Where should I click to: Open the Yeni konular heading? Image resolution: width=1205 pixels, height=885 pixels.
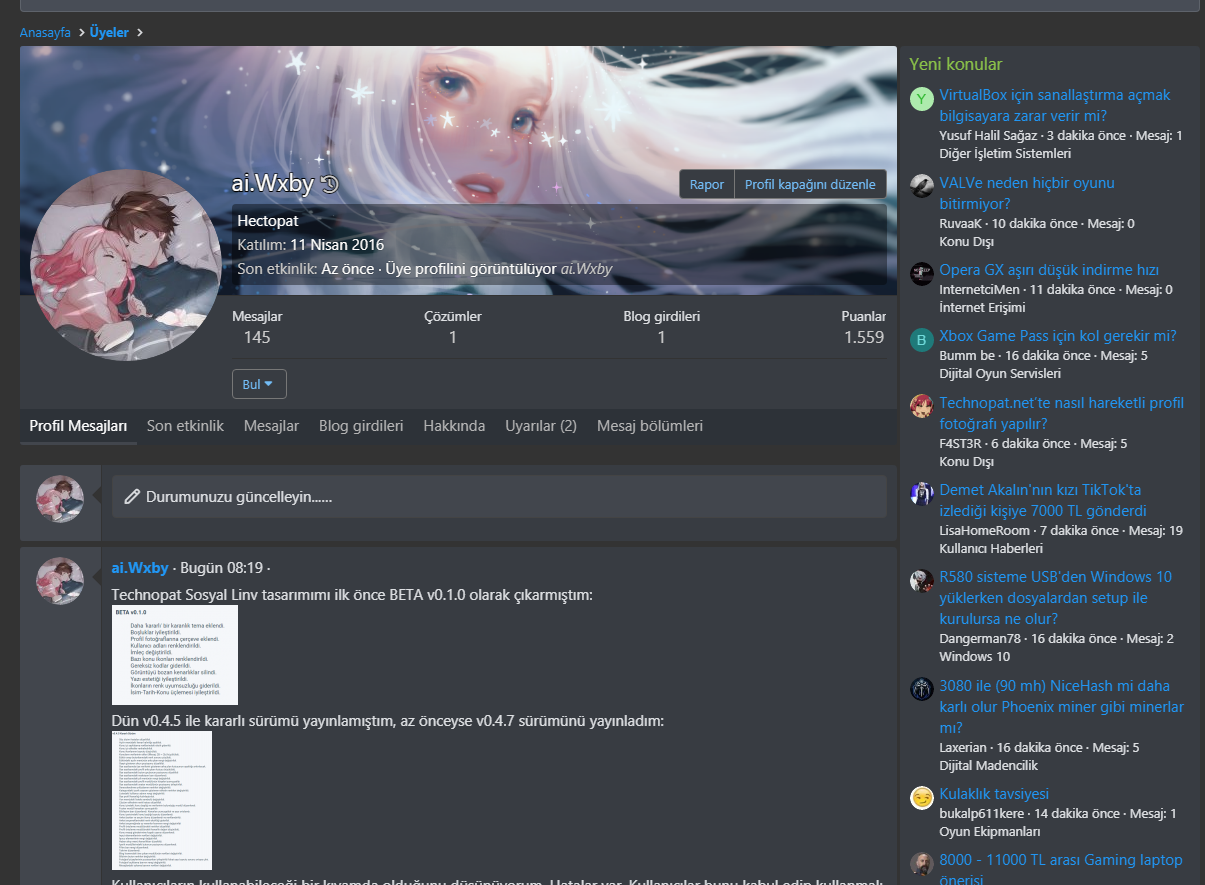[x=956, y=65]
